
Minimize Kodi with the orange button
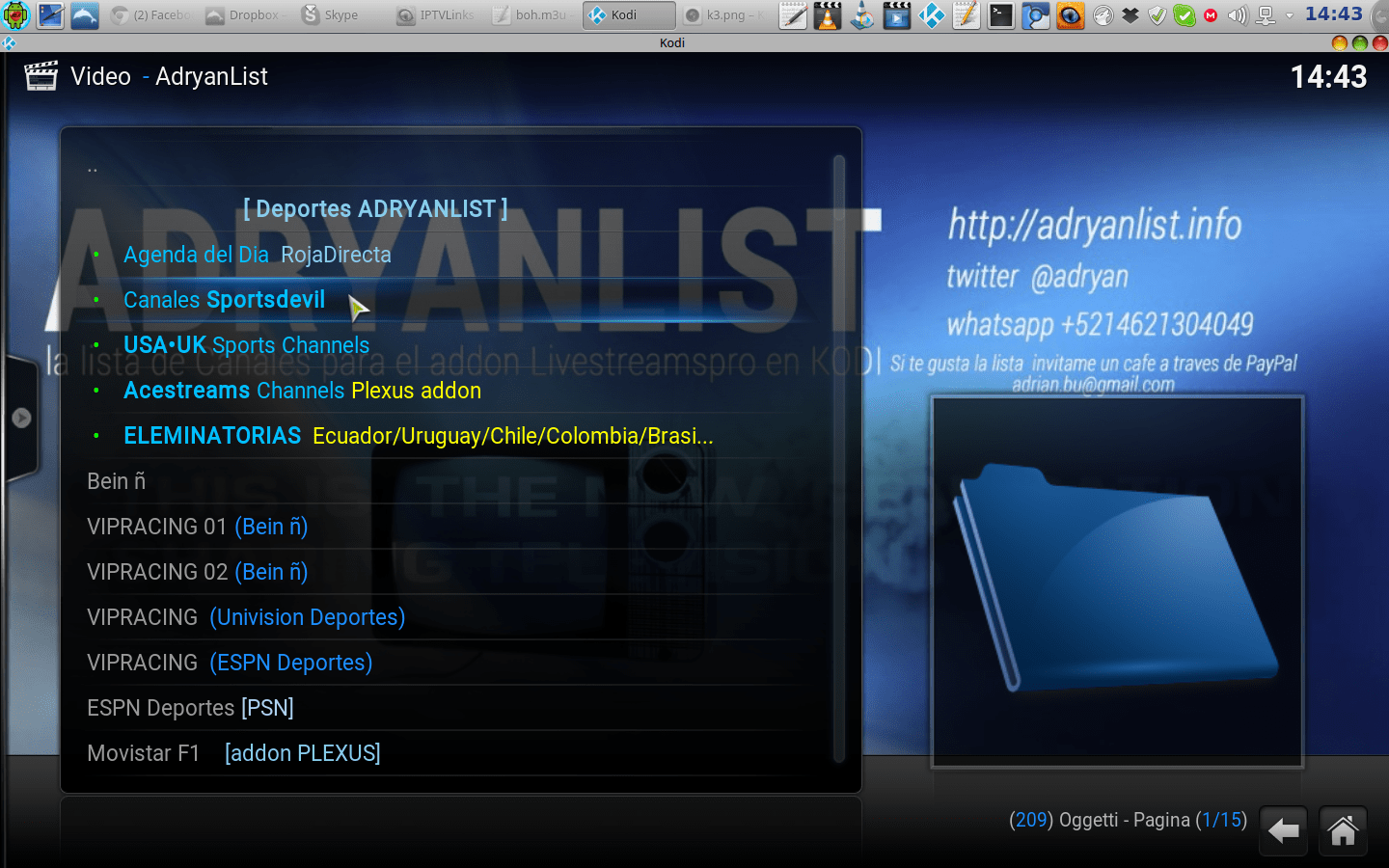[1339, 42]
